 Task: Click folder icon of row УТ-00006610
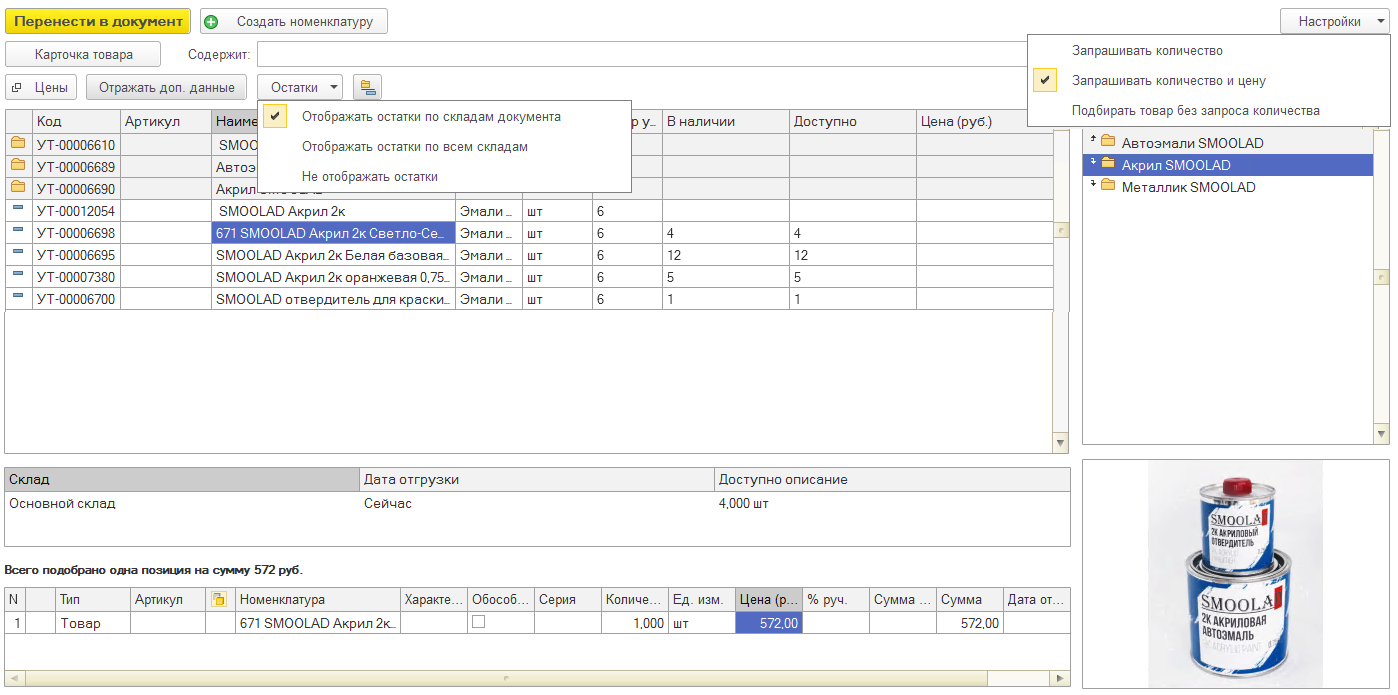click(18, 143)
